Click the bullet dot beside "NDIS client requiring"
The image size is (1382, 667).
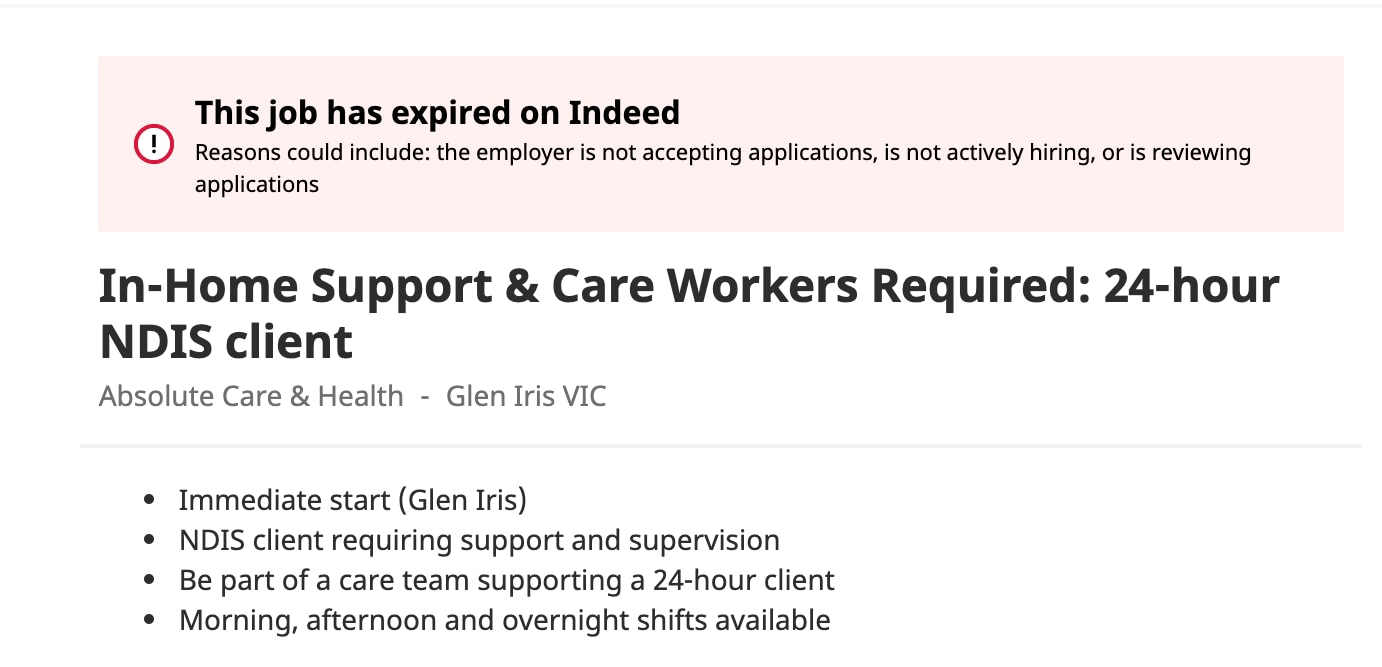(150, 540)
